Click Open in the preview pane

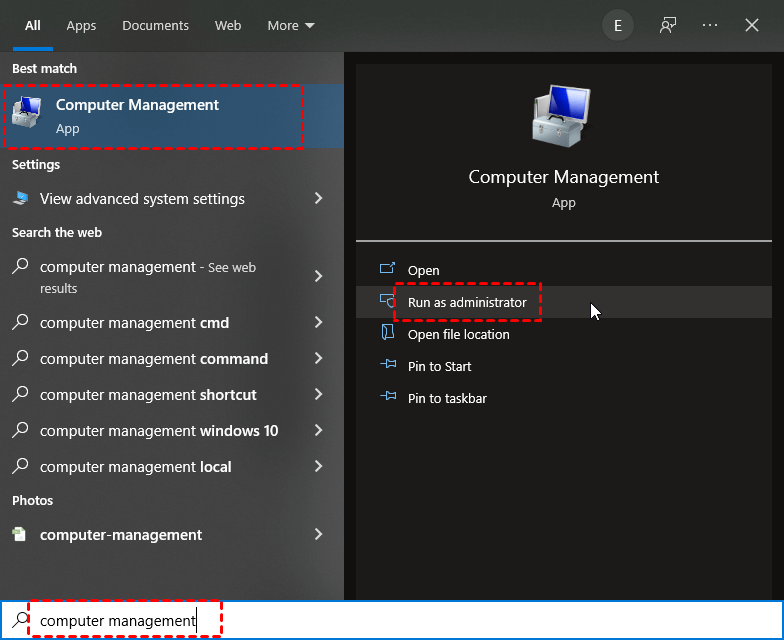[564, 270]
